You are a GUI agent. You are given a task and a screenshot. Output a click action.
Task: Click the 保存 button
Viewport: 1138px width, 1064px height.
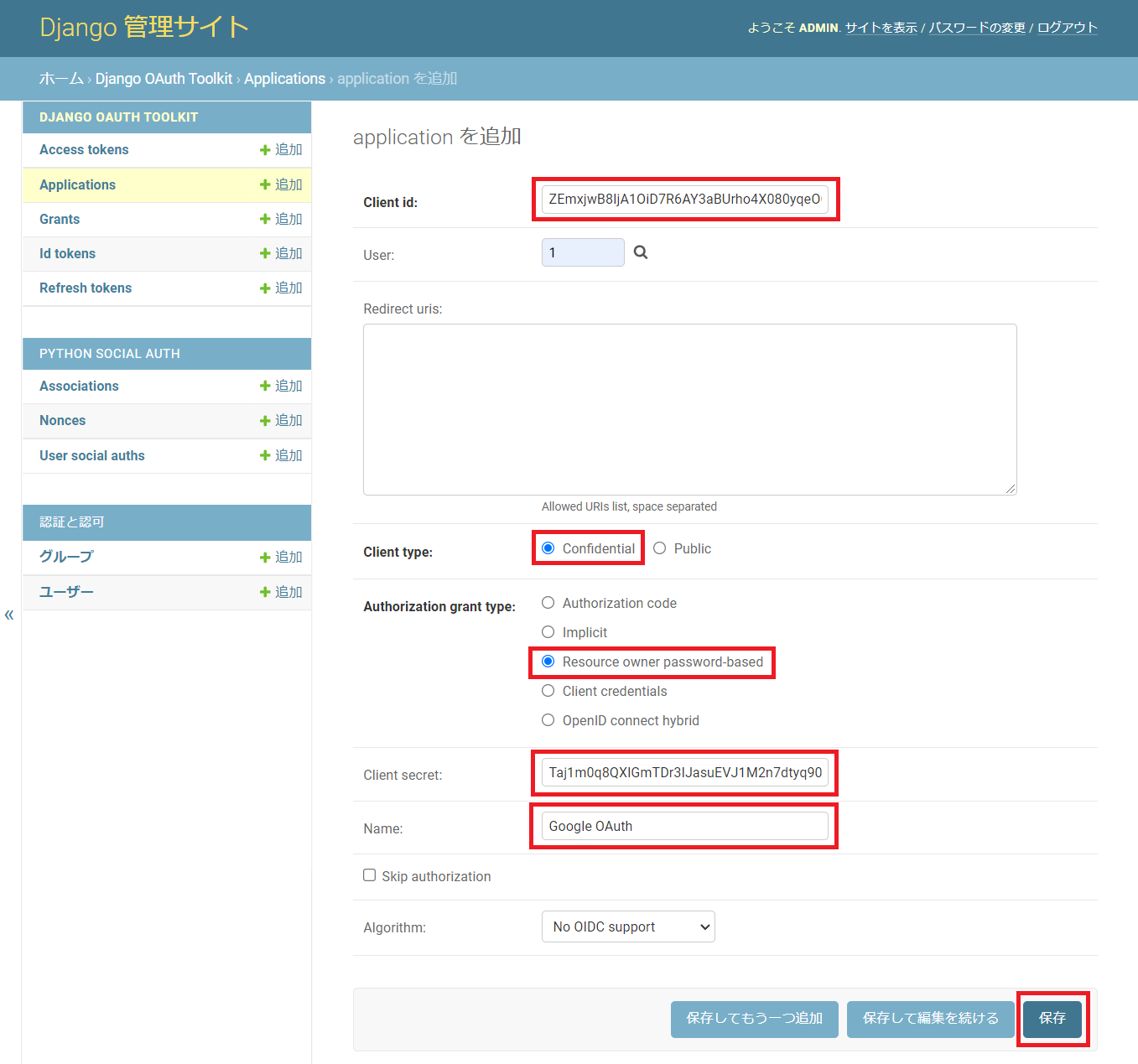[1052, 1018]
